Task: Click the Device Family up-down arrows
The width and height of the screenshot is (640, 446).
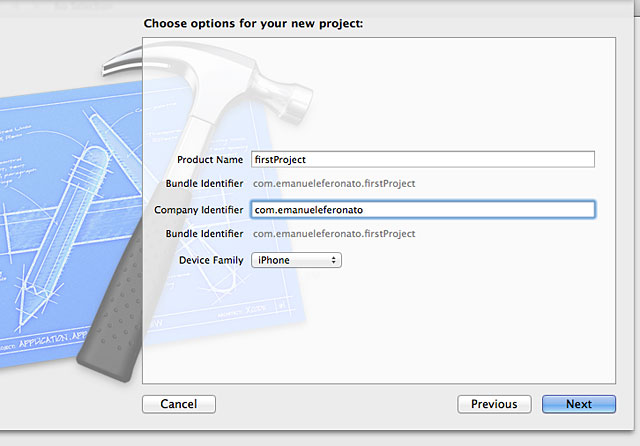Action: point(333,260)
